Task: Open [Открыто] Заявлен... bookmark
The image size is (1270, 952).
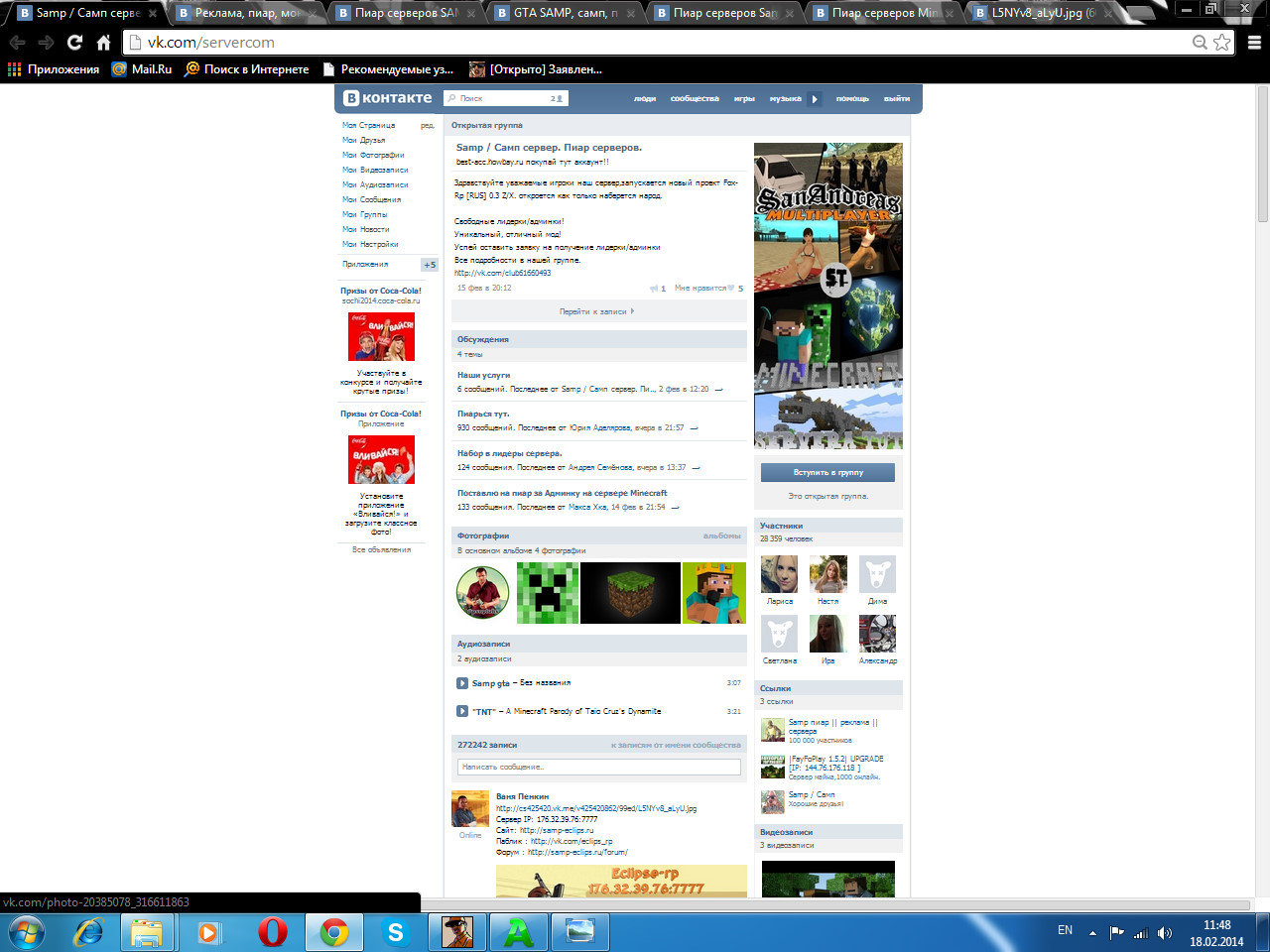Action: tap(536, 69)
